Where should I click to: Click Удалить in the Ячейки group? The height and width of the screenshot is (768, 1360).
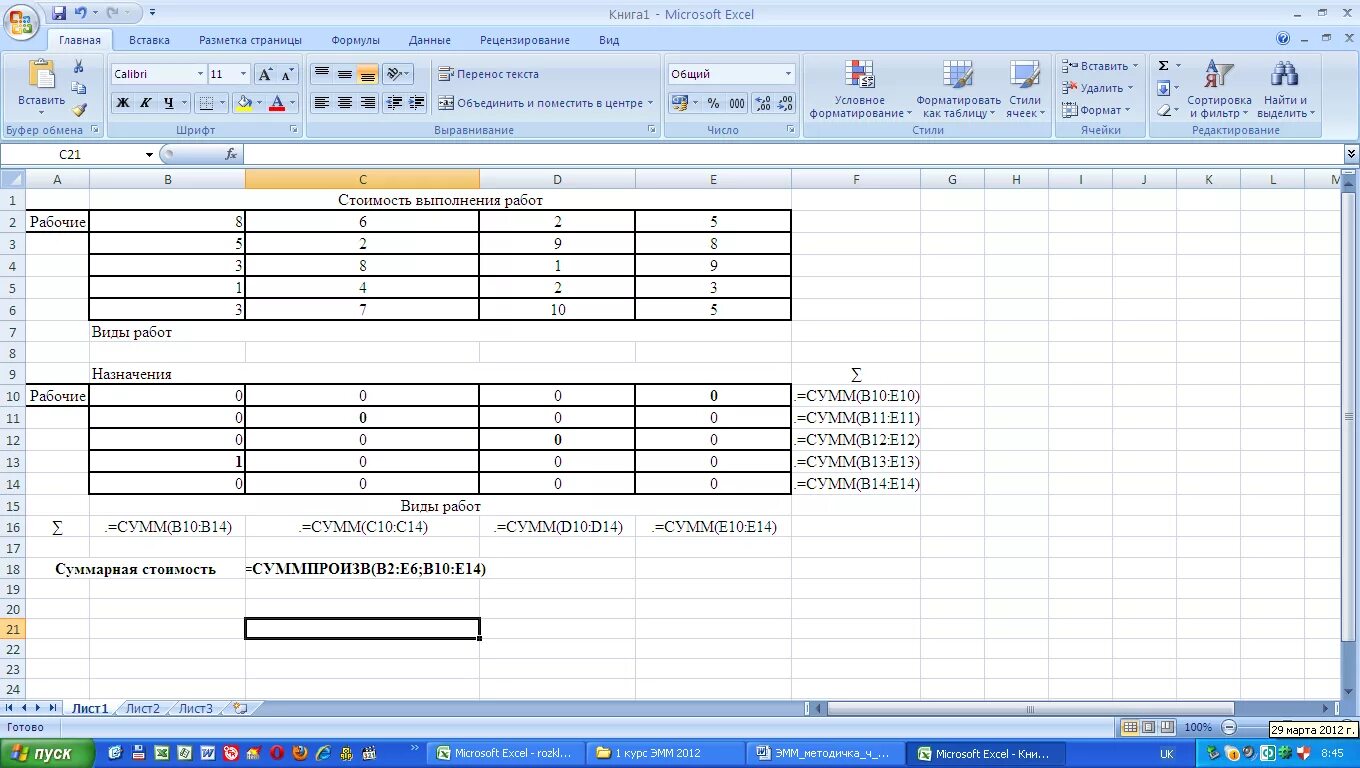[x=1096, y=88]
